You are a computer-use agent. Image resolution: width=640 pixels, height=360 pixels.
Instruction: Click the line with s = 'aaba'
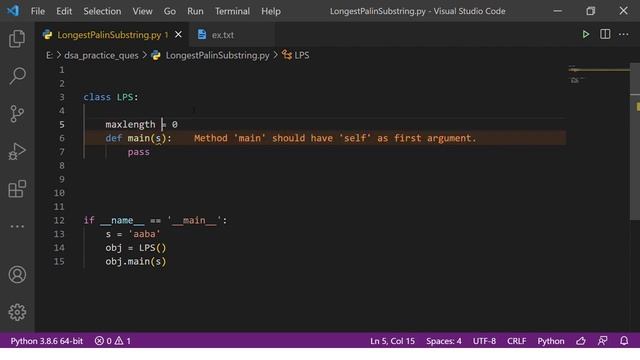(x=133, y=234)
